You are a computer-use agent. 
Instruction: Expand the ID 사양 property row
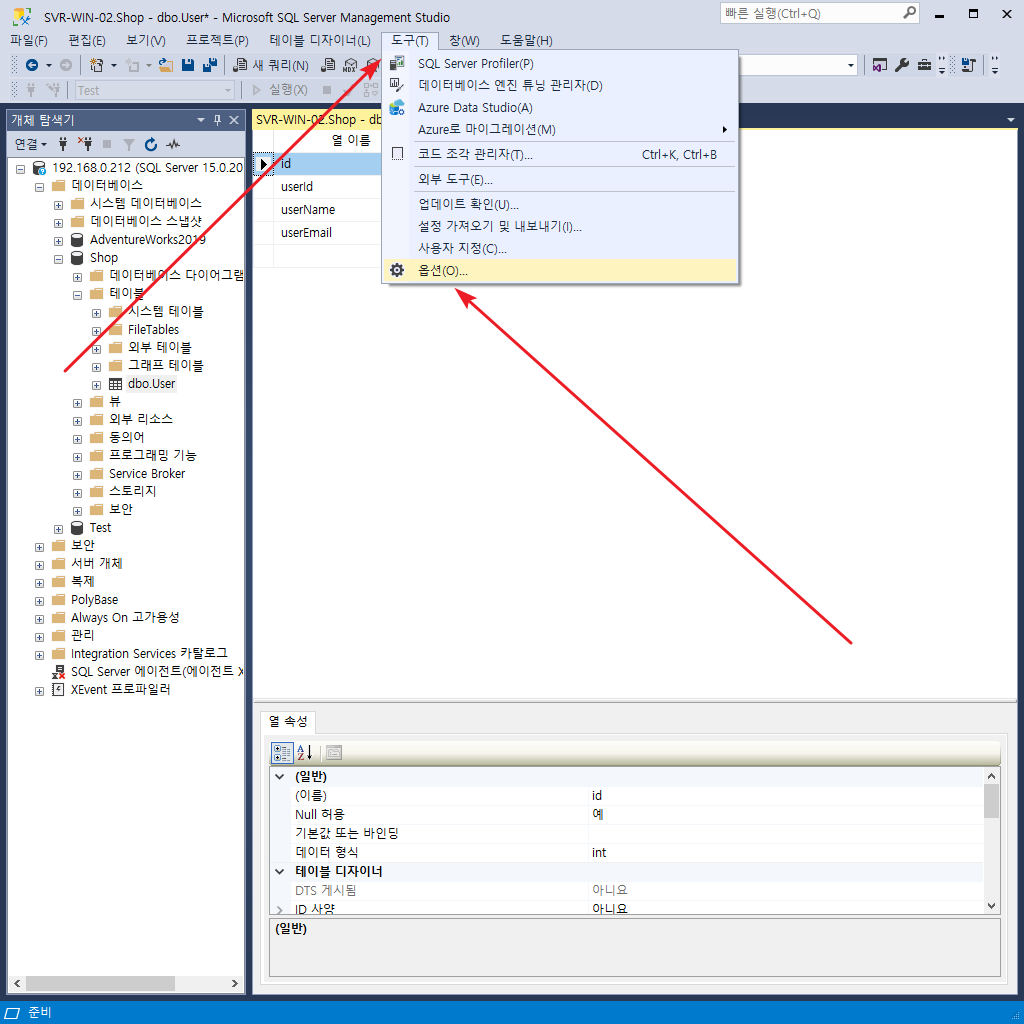(x=280, y=909)
